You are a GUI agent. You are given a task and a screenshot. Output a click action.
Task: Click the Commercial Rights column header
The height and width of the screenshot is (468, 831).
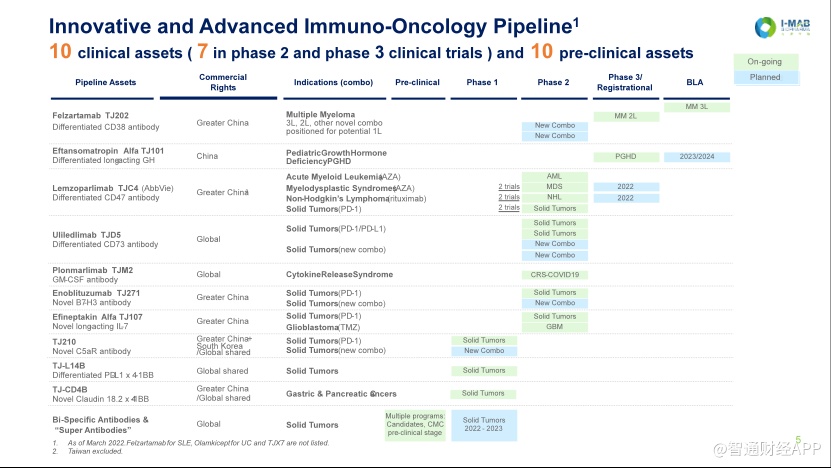223,82
